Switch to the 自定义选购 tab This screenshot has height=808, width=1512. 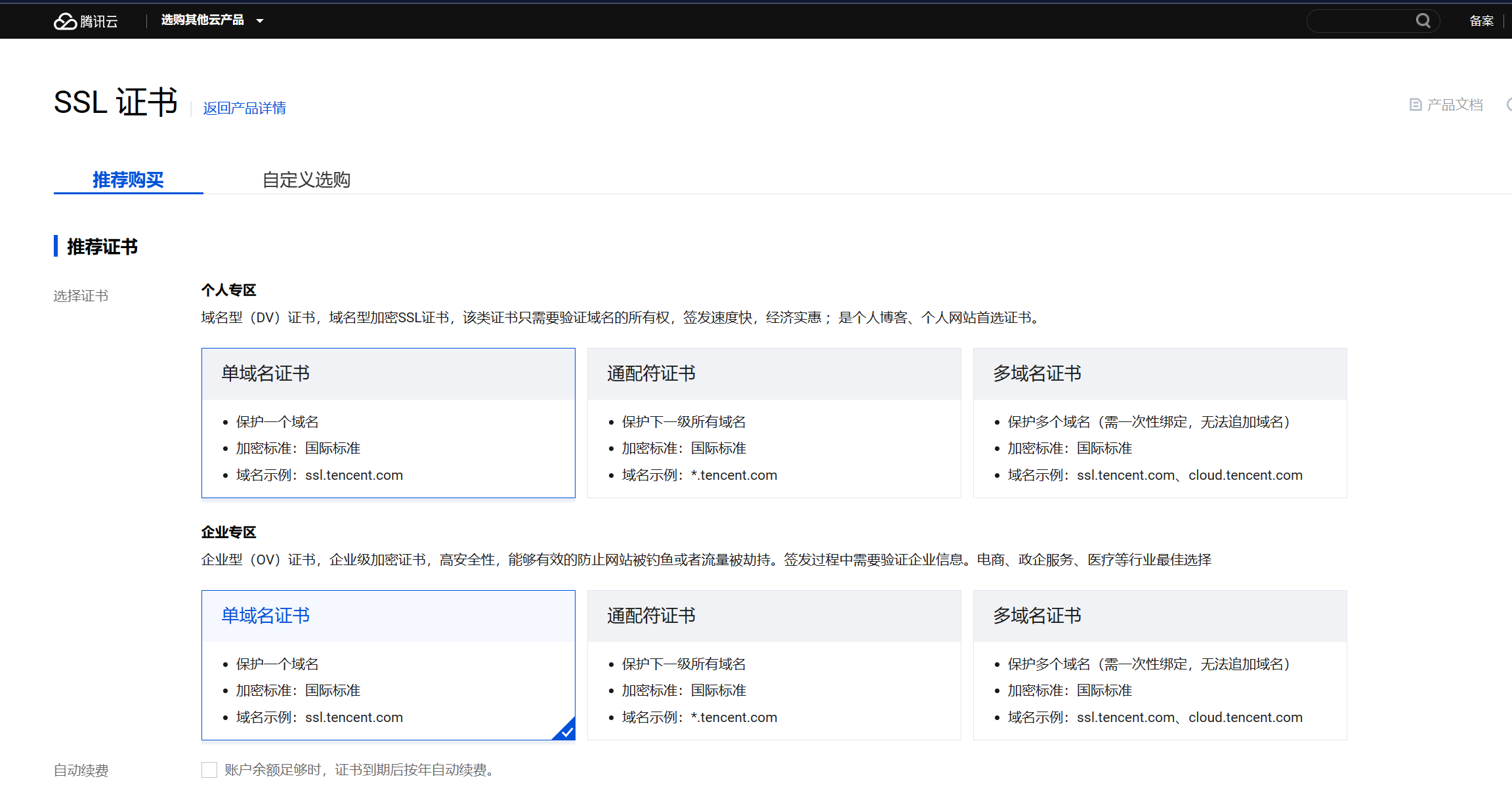pyautogui.click(x=306, y=179)
